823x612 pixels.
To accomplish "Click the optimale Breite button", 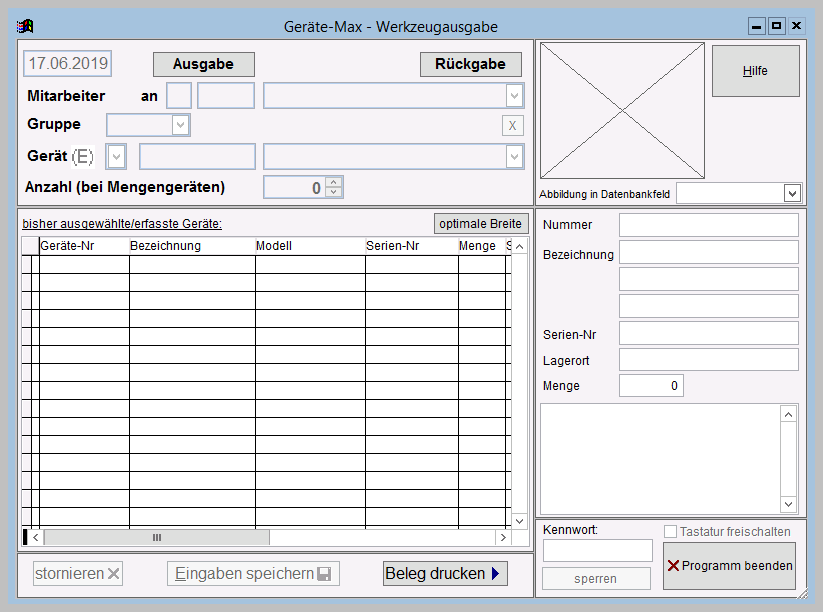I will [481, 223].
